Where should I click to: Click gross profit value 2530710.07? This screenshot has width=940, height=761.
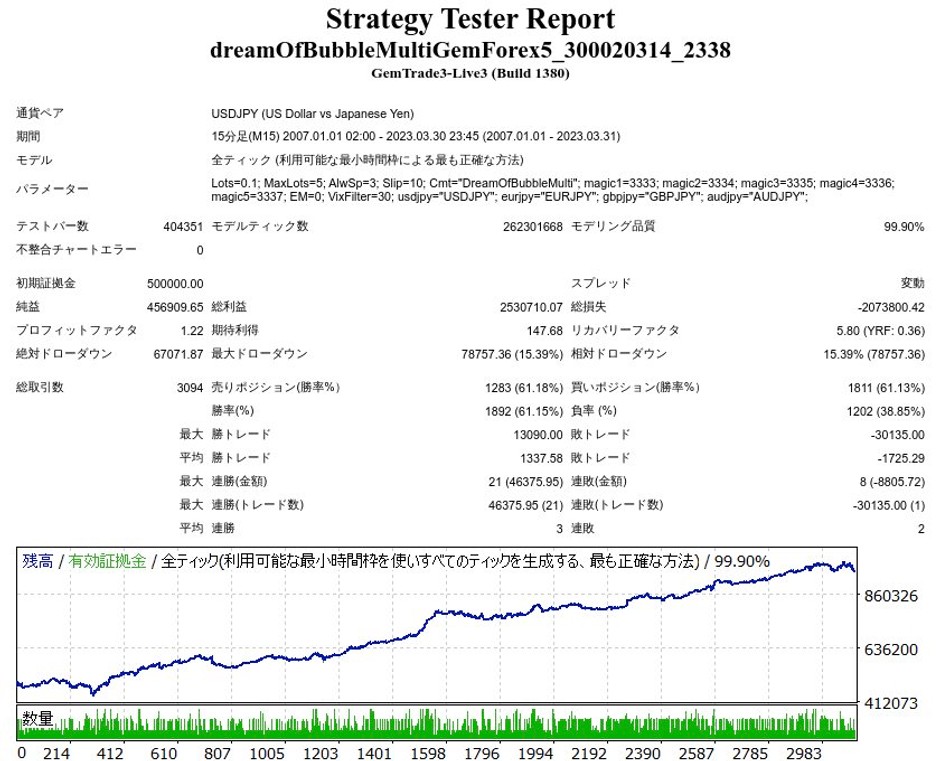pos(531,307)
